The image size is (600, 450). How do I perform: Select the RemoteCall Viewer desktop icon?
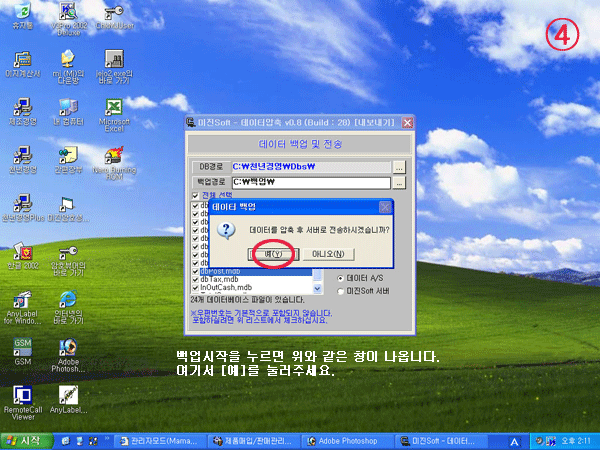coord(23,403)
